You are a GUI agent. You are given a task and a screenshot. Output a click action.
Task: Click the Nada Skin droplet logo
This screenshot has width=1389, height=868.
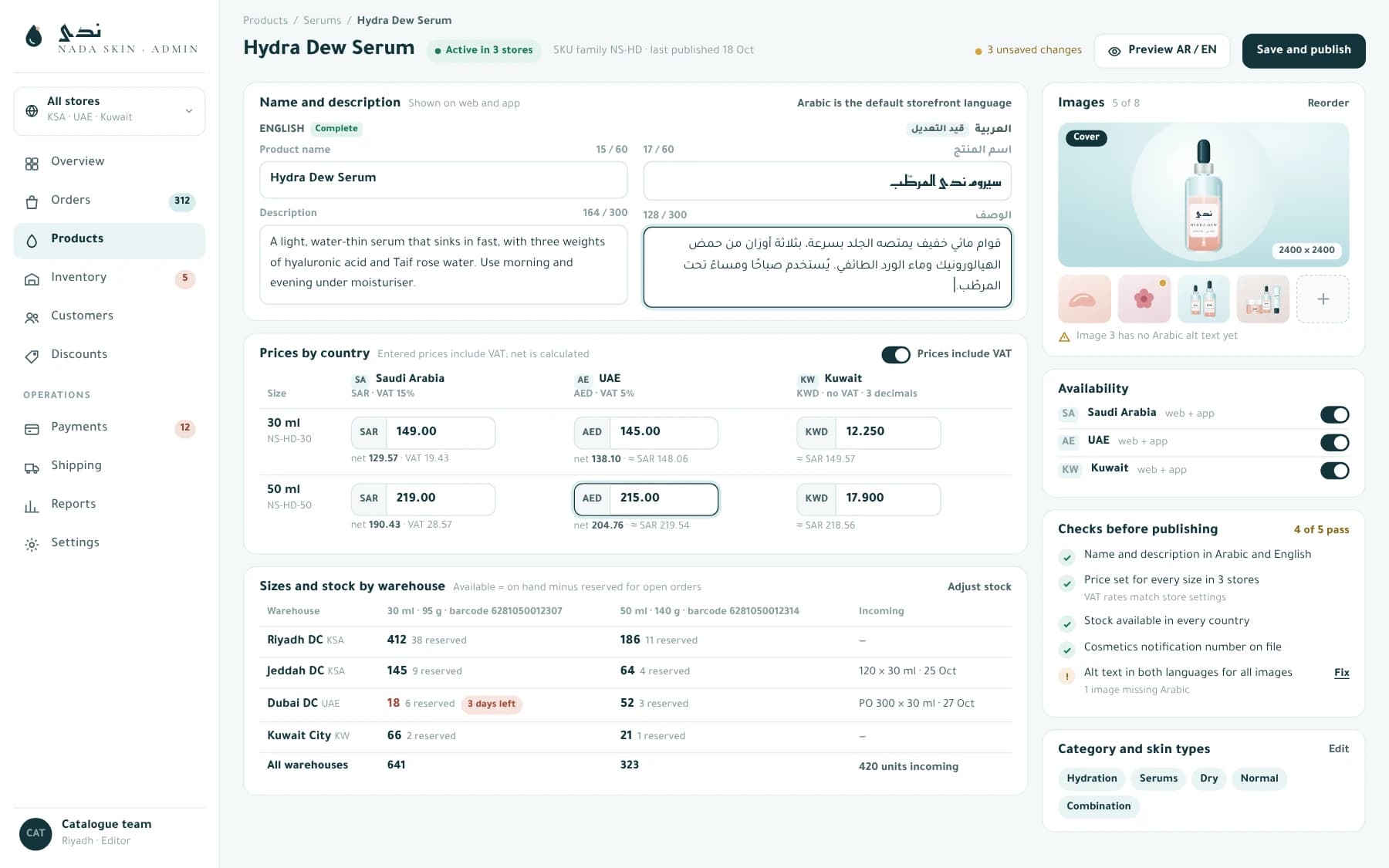pyautogui.click(x=33, y=36)
